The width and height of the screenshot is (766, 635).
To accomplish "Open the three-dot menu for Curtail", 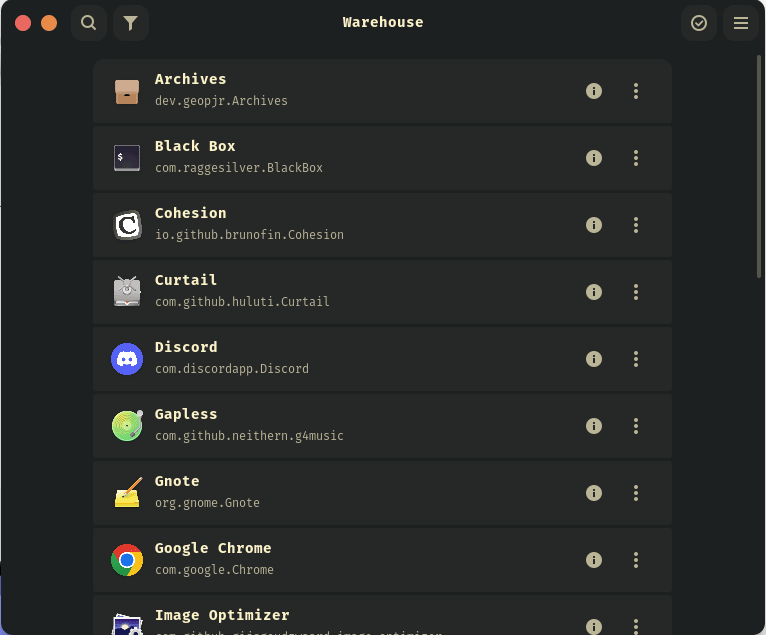I will tap(636, 292).
